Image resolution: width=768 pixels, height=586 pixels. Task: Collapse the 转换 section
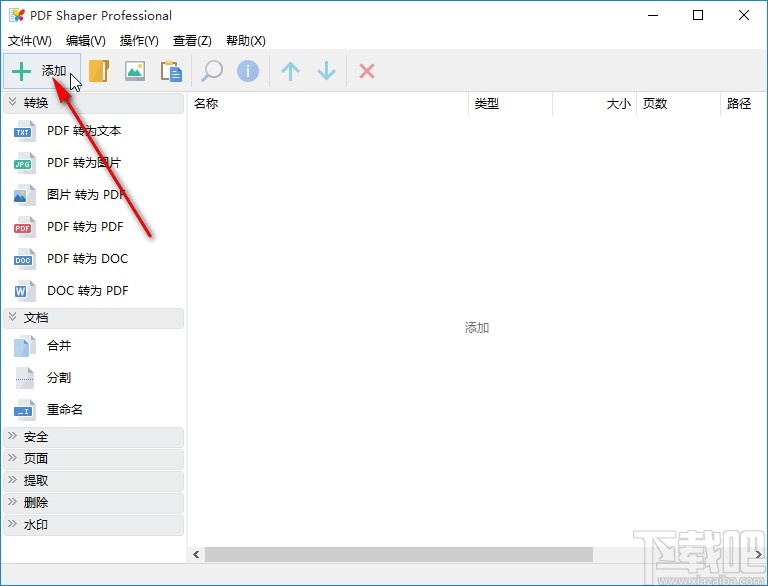[x=94, y=103]
